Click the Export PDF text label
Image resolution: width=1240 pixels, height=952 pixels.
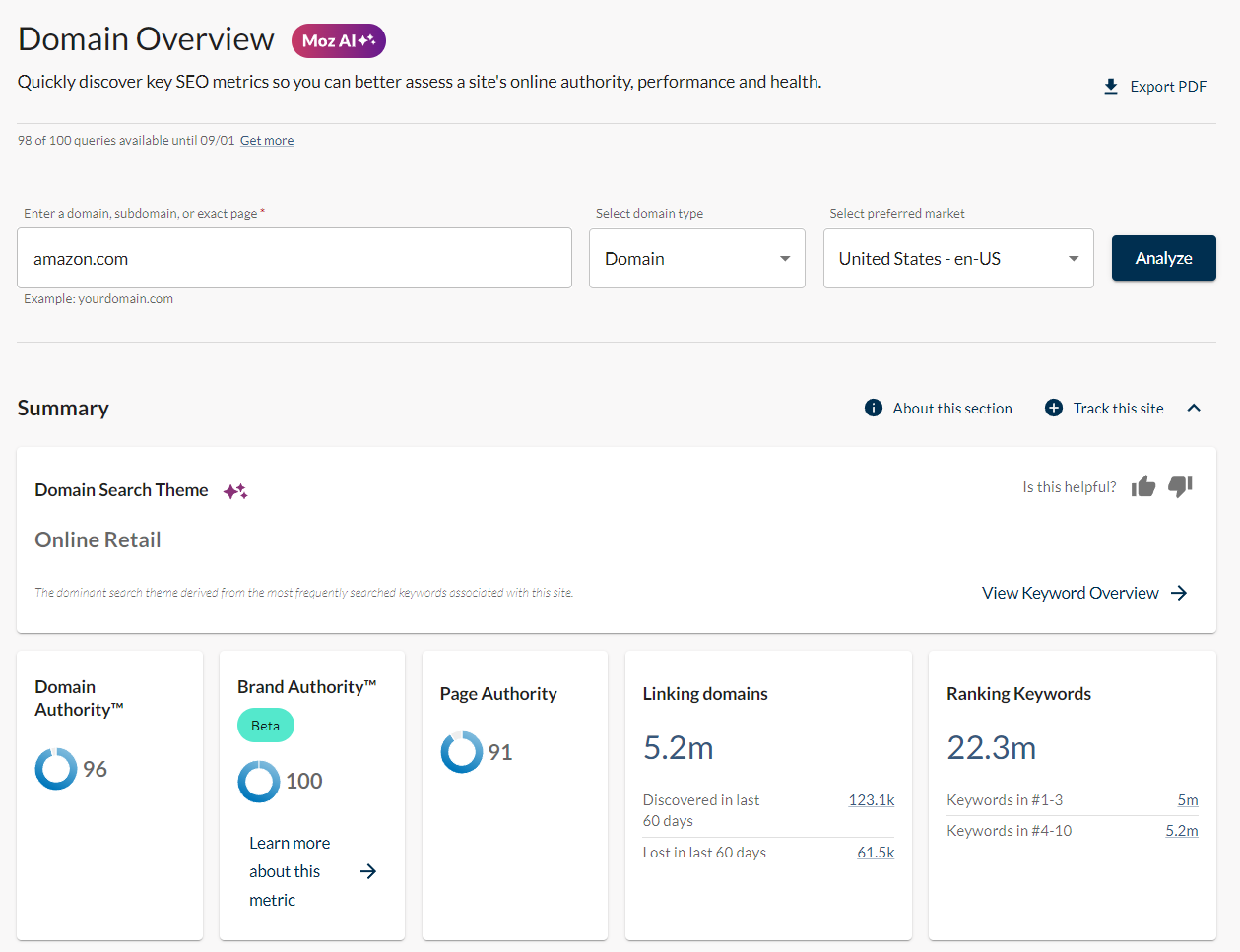click(1168, 87)
